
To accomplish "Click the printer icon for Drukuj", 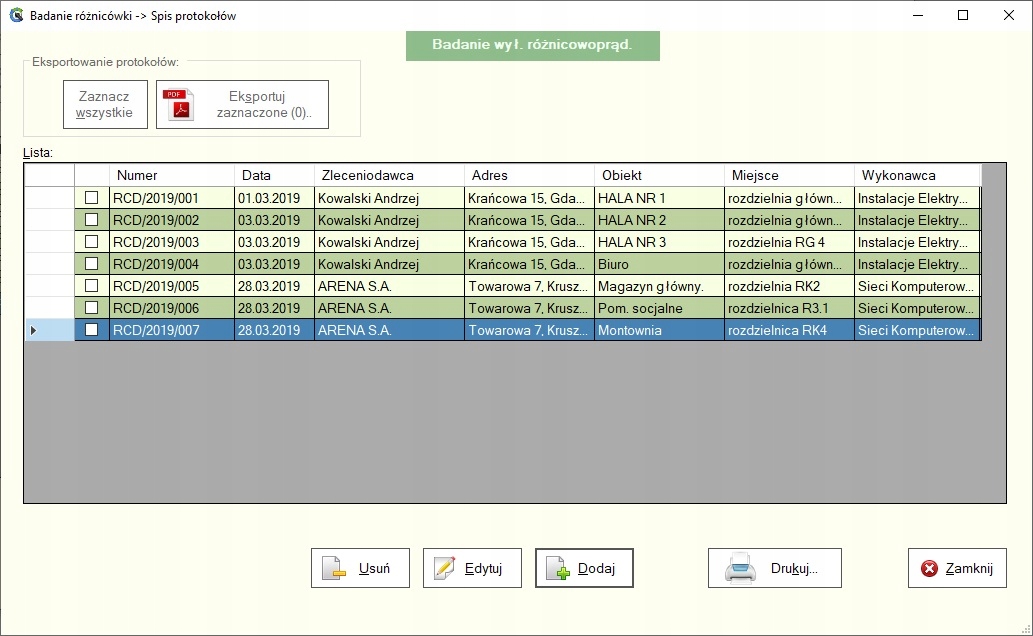I will point(740,569).
